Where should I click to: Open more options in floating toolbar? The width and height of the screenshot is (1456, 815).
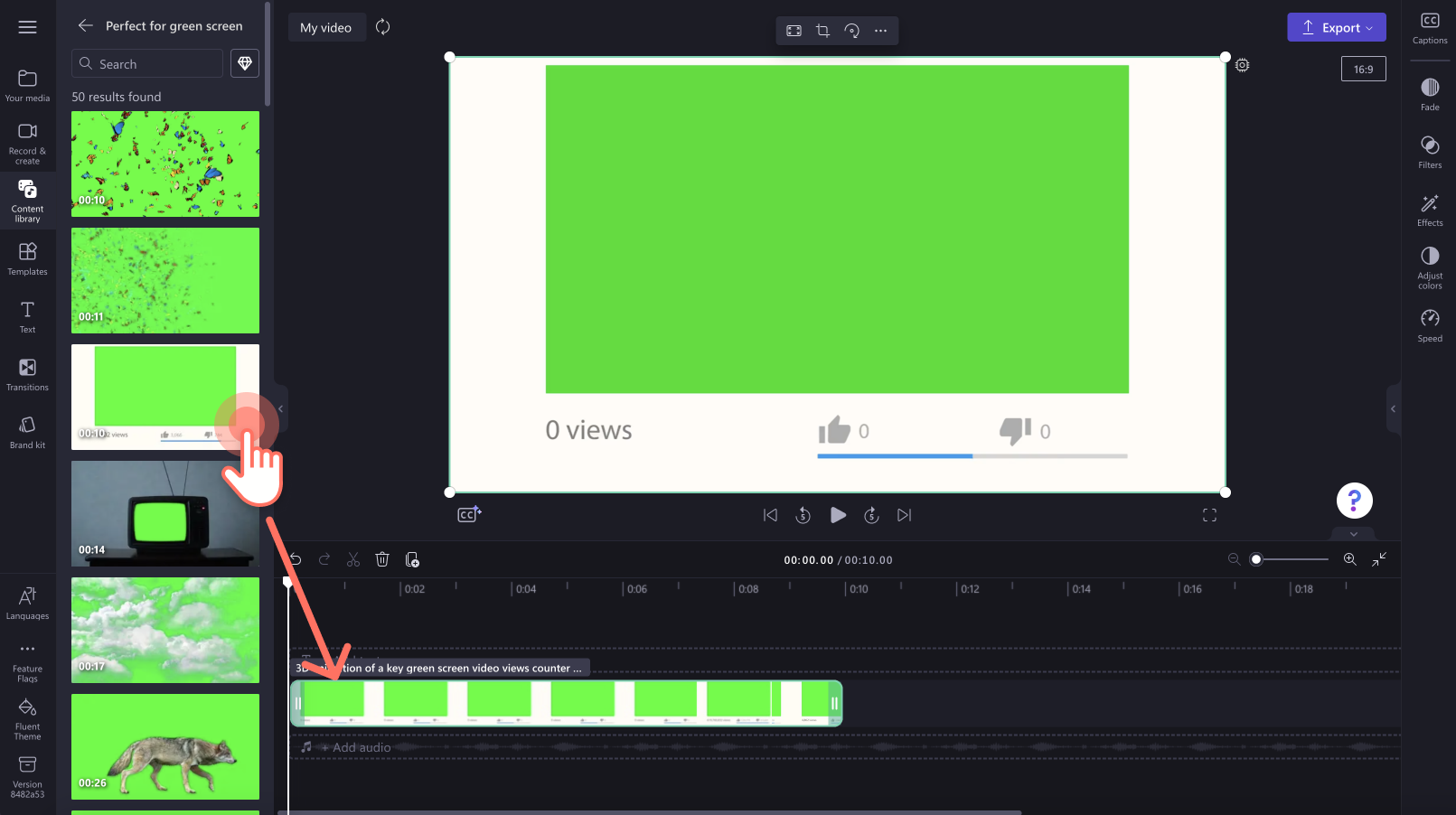click(x=880, y=31)
